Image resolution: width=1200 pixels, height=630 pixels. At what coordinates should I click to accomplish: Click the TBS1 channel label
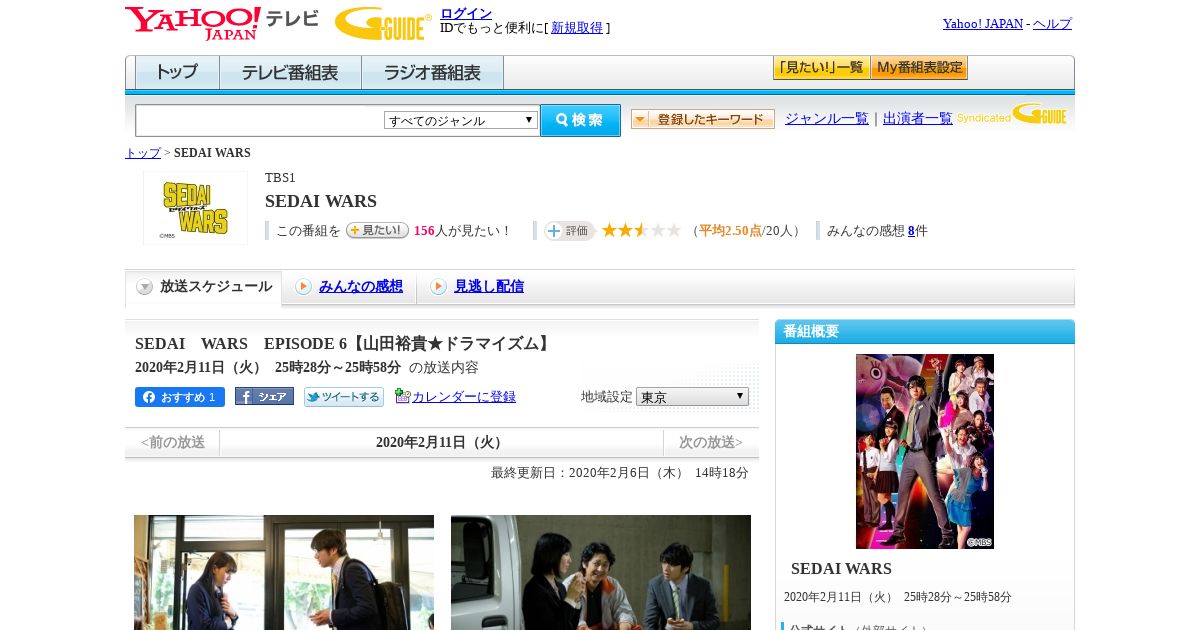(x=280, y=178)
